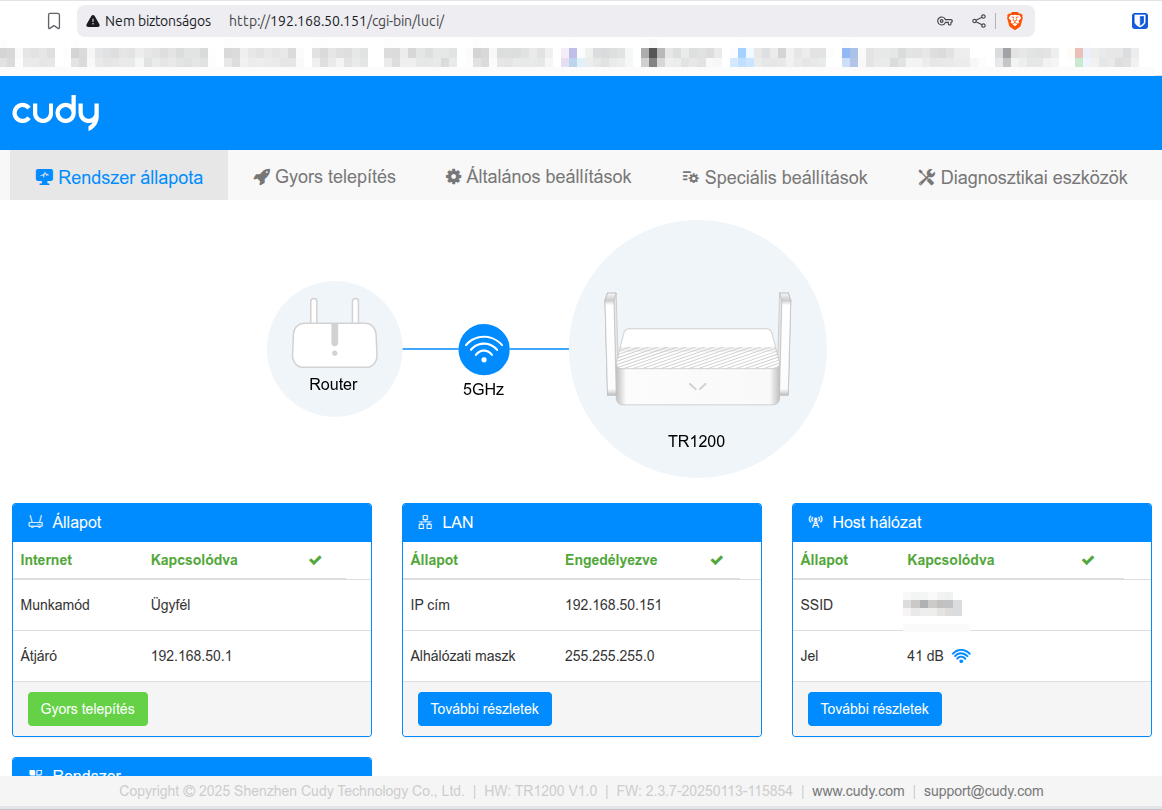
Task: Switch to Általános beállítások tab
Action: 538,177
